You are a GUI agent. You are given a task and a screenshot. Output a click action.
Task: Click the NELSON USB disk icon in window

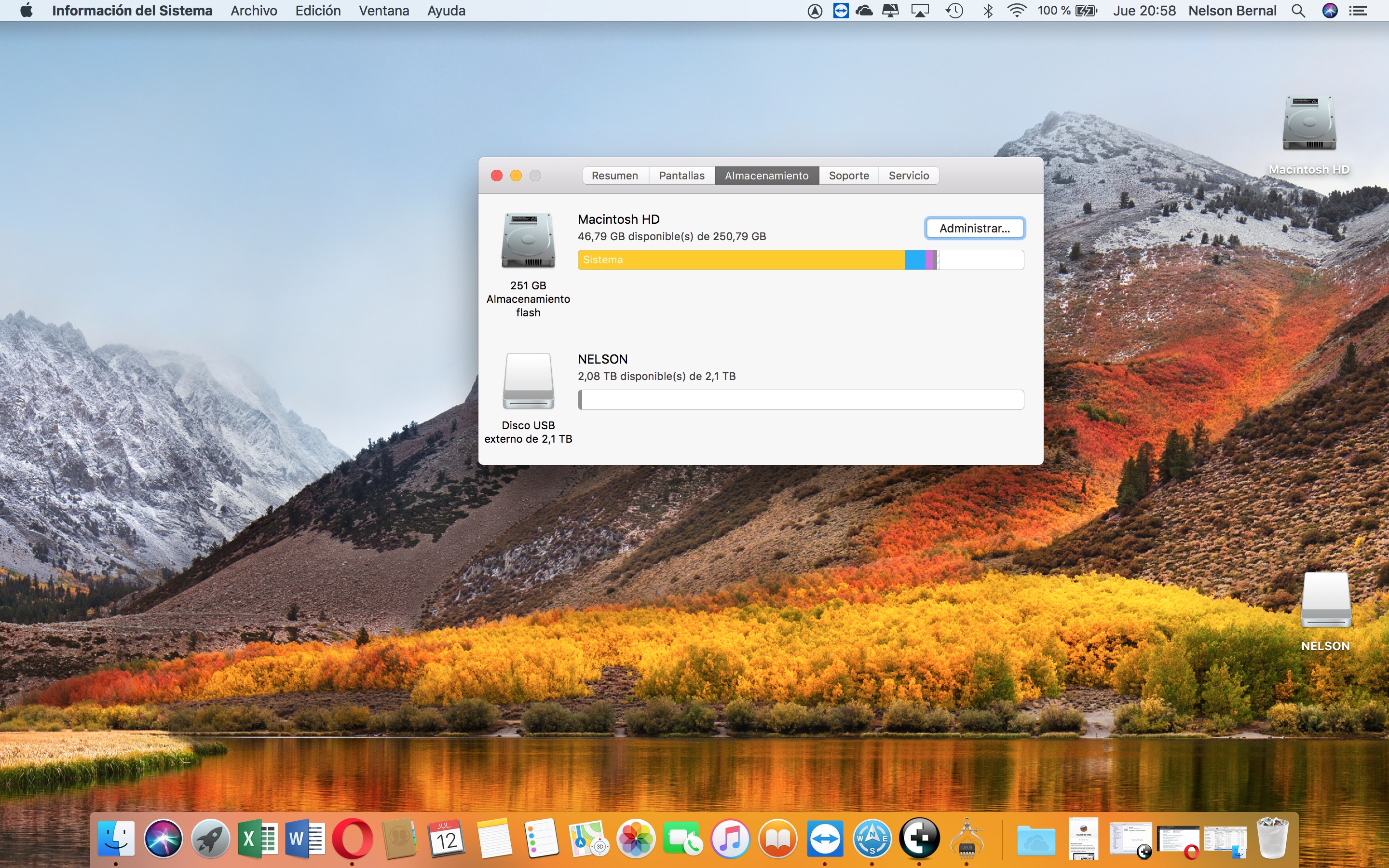(x=528, y=380)
